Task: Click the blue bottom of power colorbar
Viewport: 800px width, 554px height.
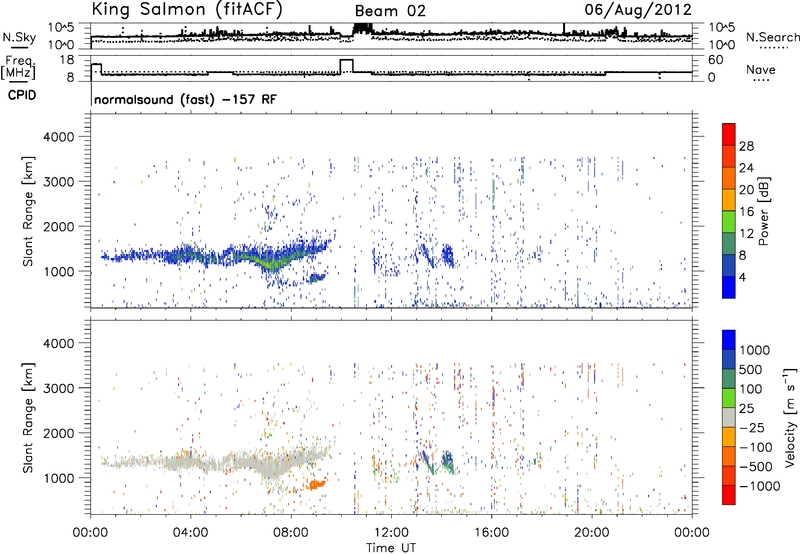Action: click(x=729, y=287)
